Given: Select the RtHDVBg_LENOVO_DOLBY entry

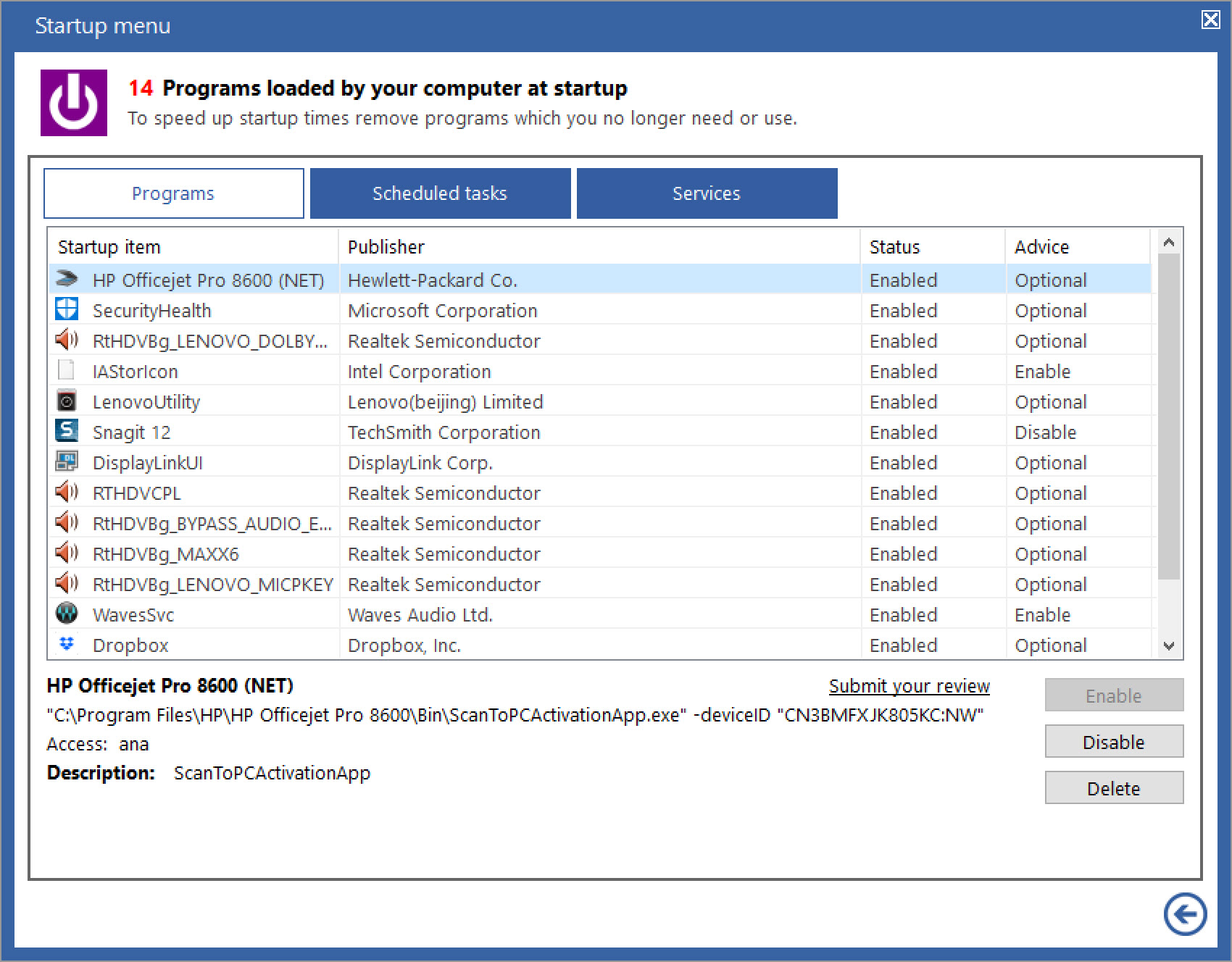Looking at the screenshot, I should click(x=210, y=341).
